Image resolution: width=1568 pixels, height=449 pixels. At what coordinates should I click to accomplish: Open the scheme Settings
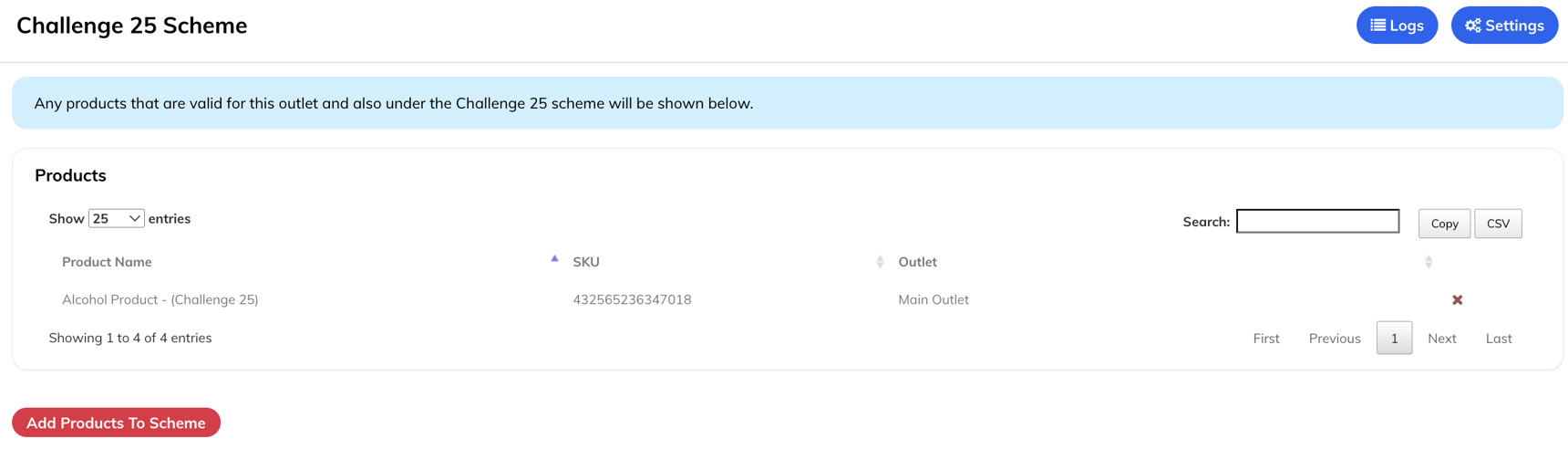pyautogui.click(x=1504, y=26)
